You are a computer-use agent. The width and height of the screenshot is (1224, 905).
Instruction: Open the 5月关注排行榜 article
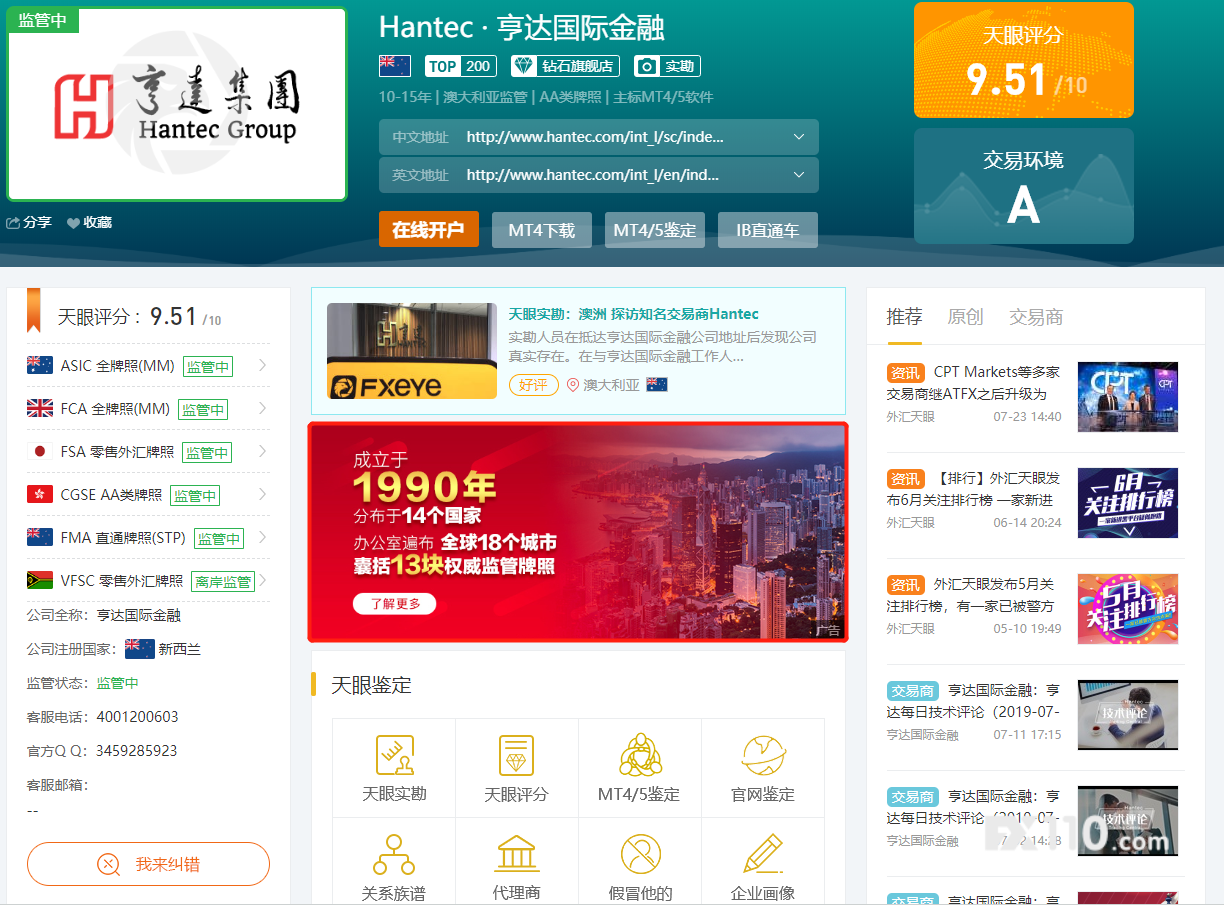tap(974, 594)
